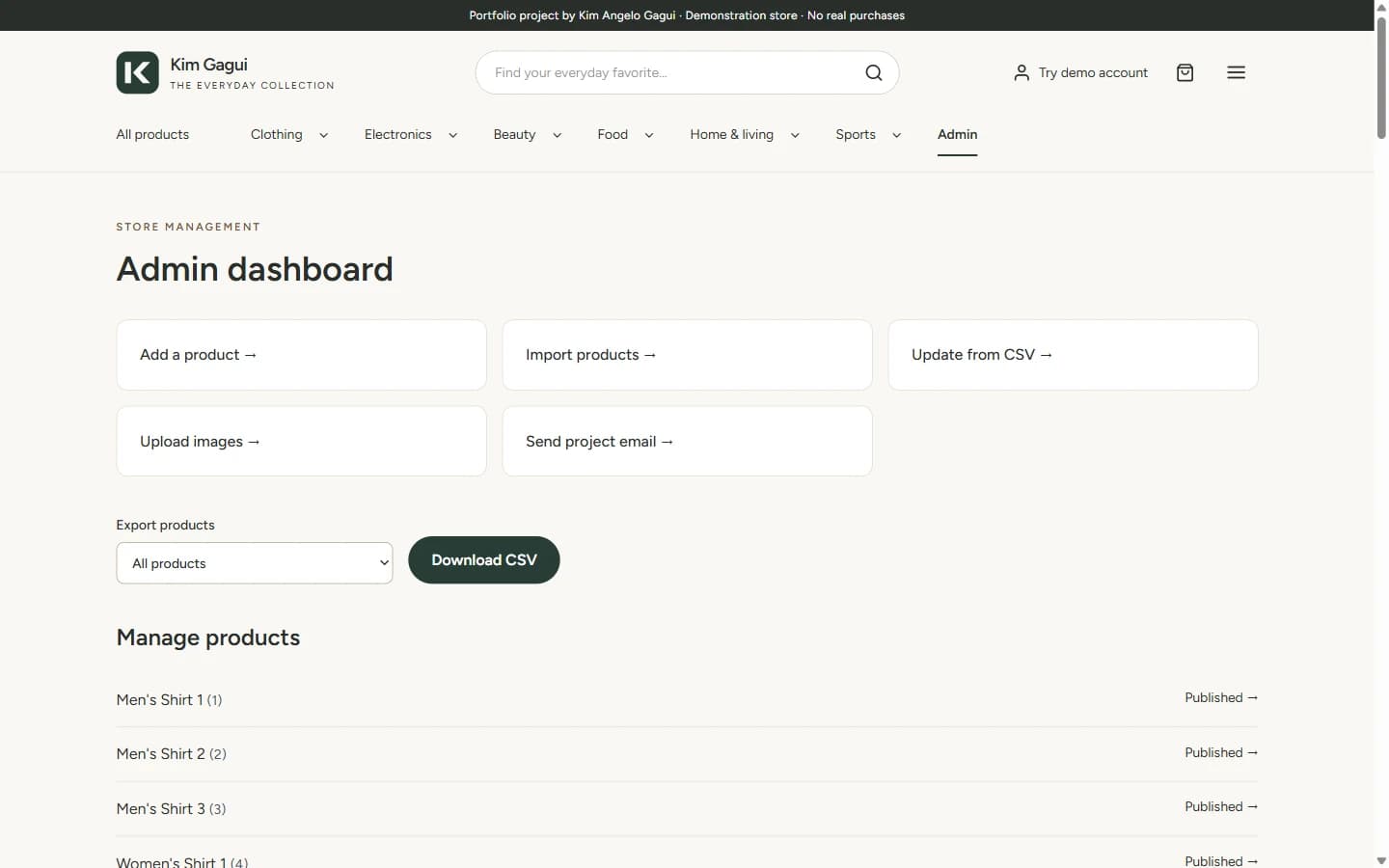Click Published status for Men's Shirt 3
This screenshot has height=868, width=1389.
tap(1221, 806)
